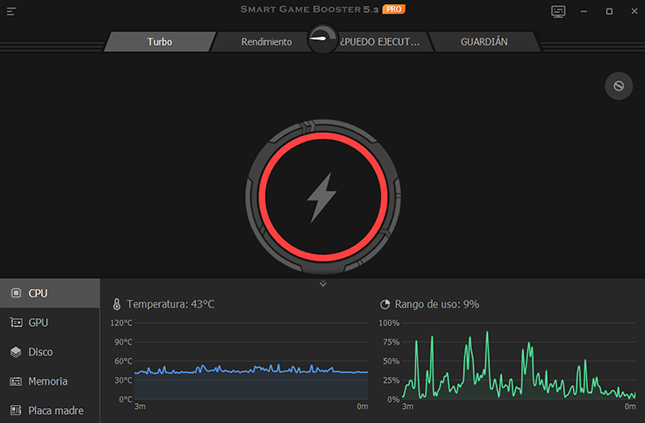The height and width of the screenshot is (423, 645).
Task: Select CPU in the hardware sidebar
Action: (x=50, y=293)
